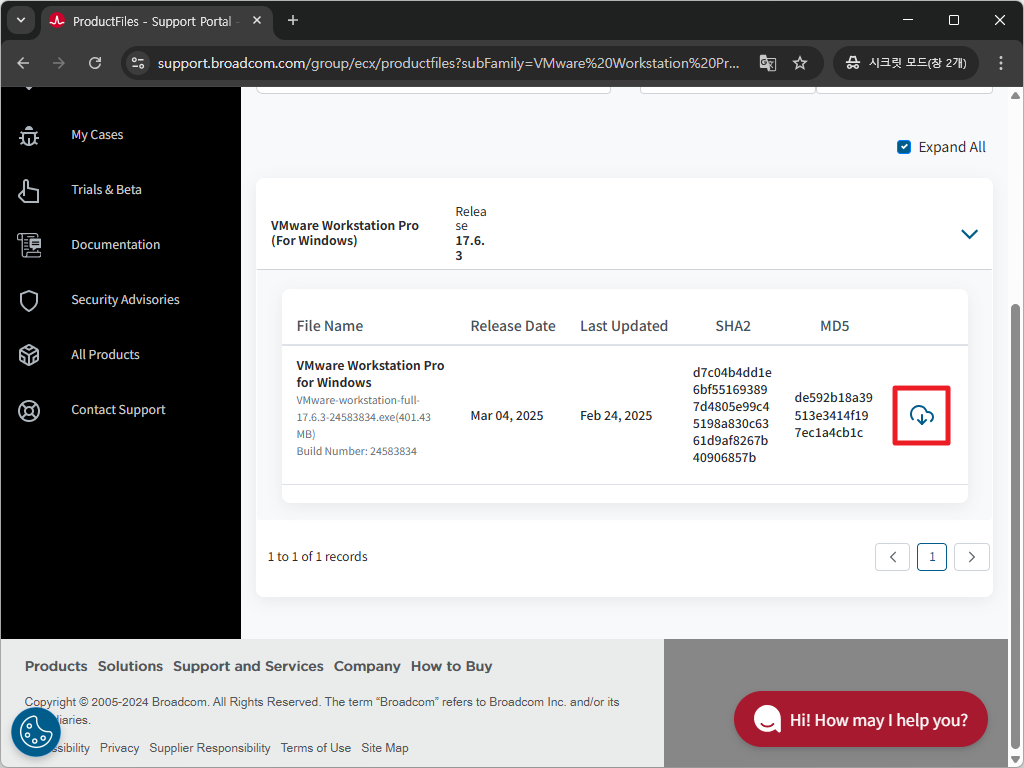Image resolution: width=1024 pixels, height=768 pixels.
Task: Collapse the VMware Workstation Pro section chevron
Action: tap(969, 234)
